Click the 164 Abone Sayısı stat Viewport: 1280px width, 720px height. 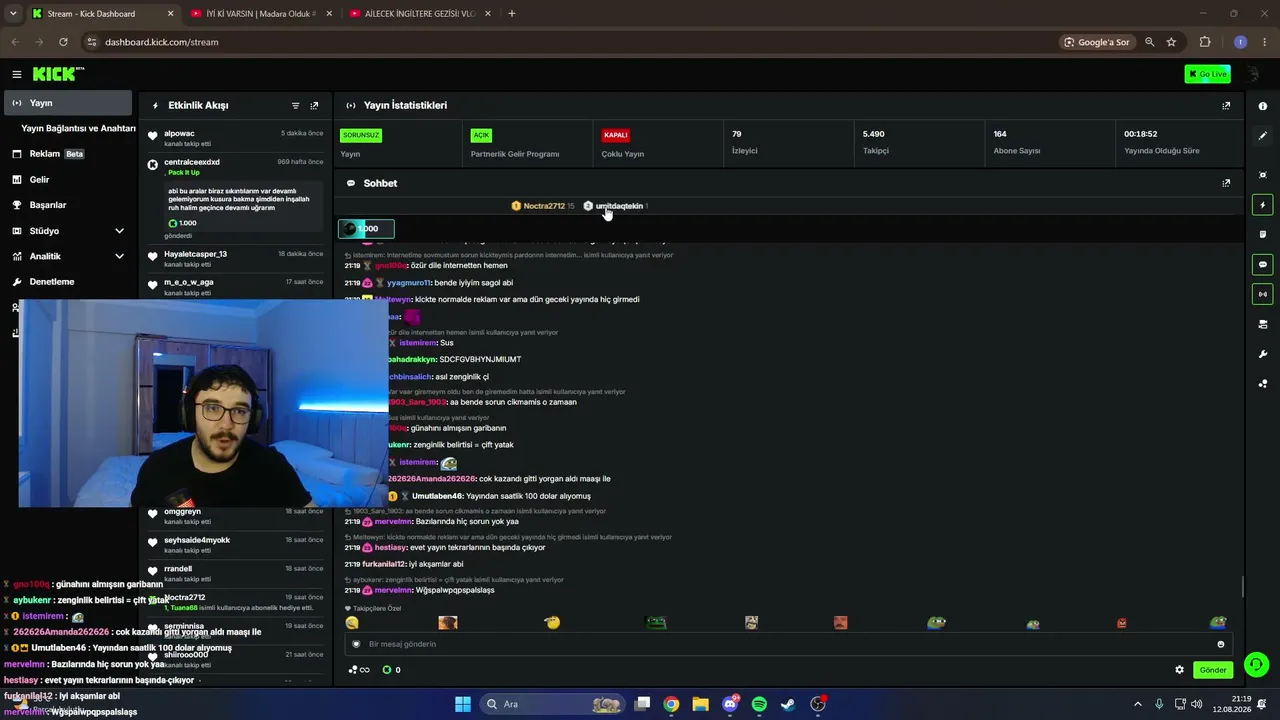(x=1016, y=141)
